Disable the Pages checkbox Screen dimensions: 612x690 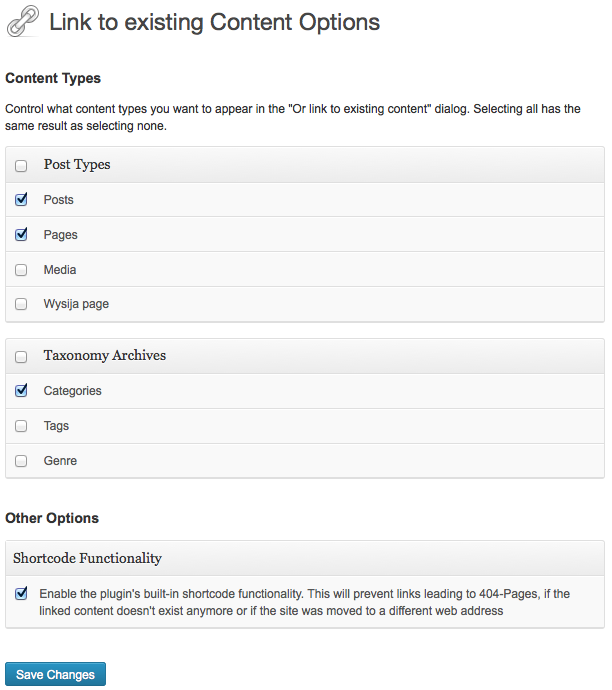(x=21, y=234)
